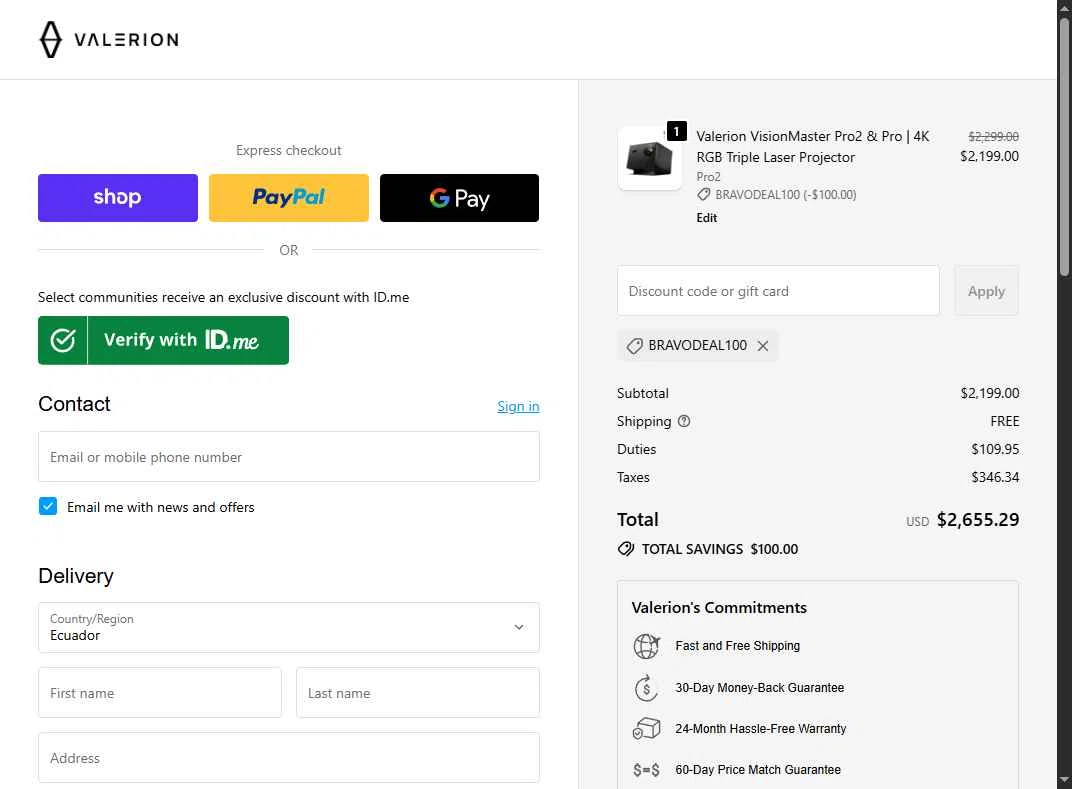The image size is (1072, 789).
Task: Verify with ID.me button
Action: tap(163, 340)
